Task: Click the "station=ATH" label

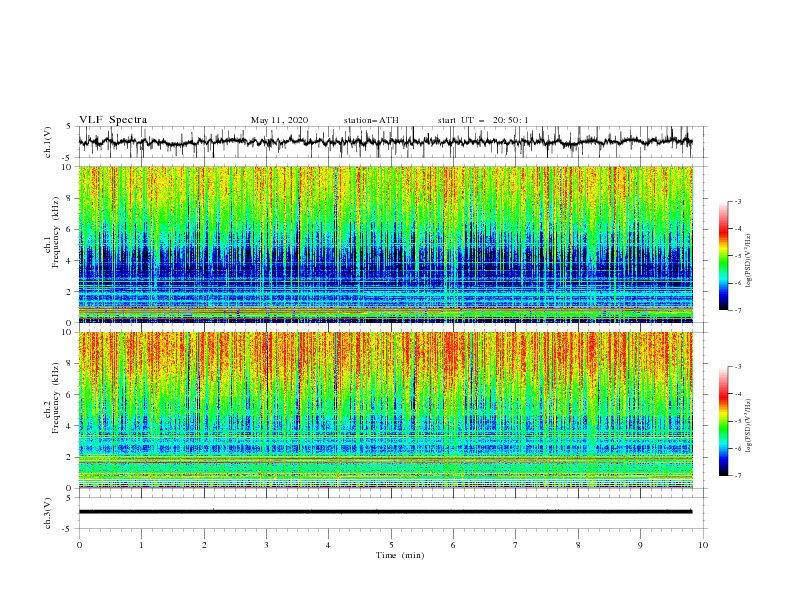Action: pyautogui.click(x=371, y=120)
